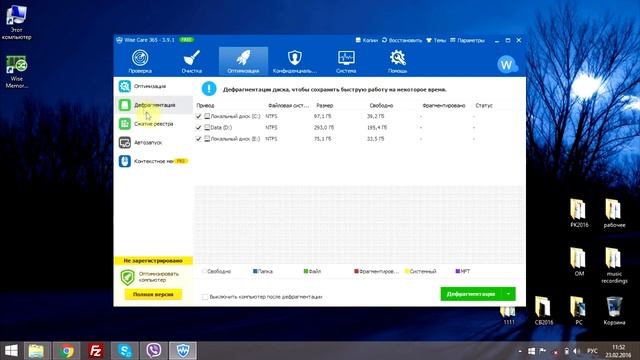640x360 pixels.
Task: Open the Конфиденциальность privacy tab
Action: (x=294, y=61)
